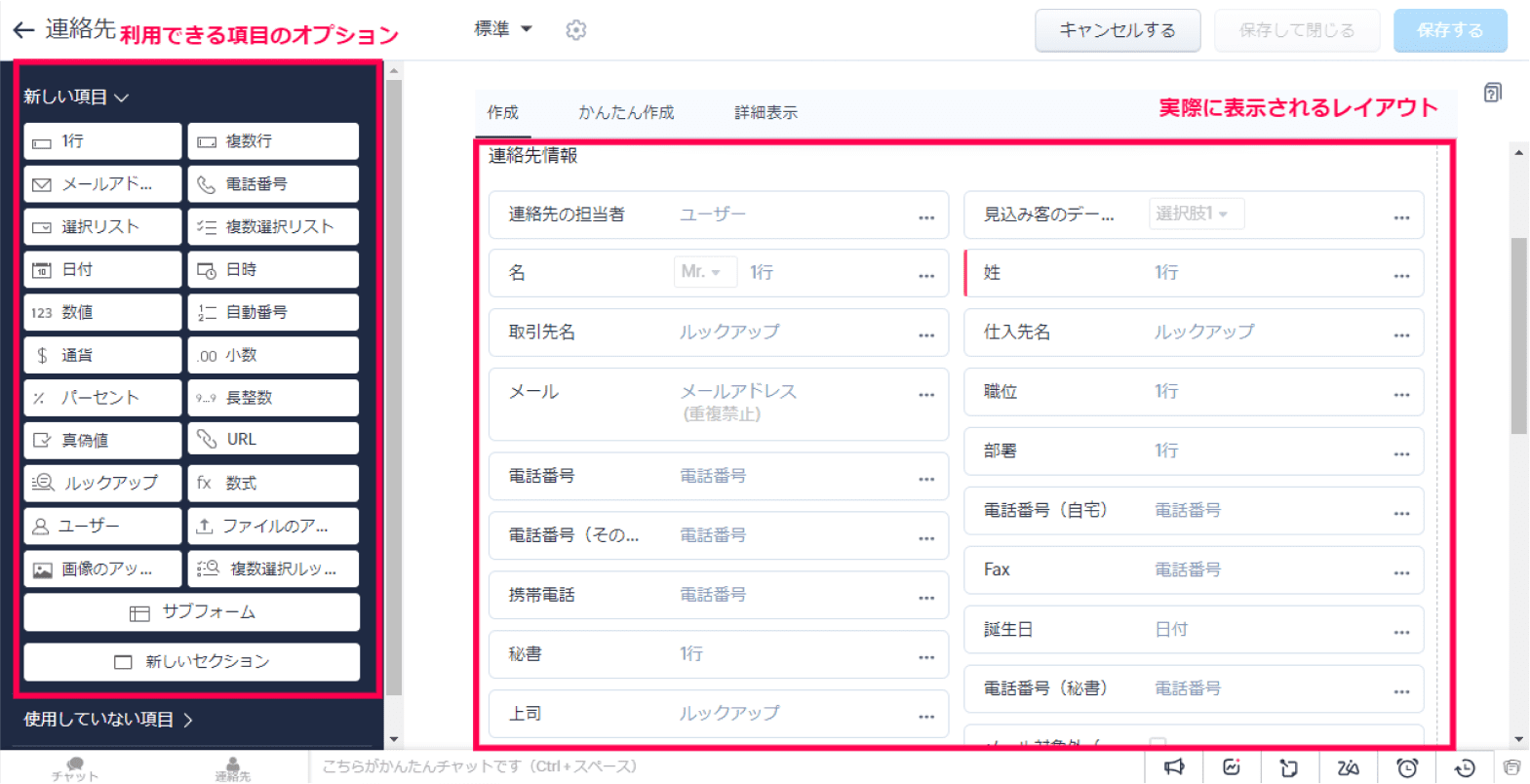The image size is (1530, 784).
Task: Select the ユーザー user field type
Action: [102, 526]
